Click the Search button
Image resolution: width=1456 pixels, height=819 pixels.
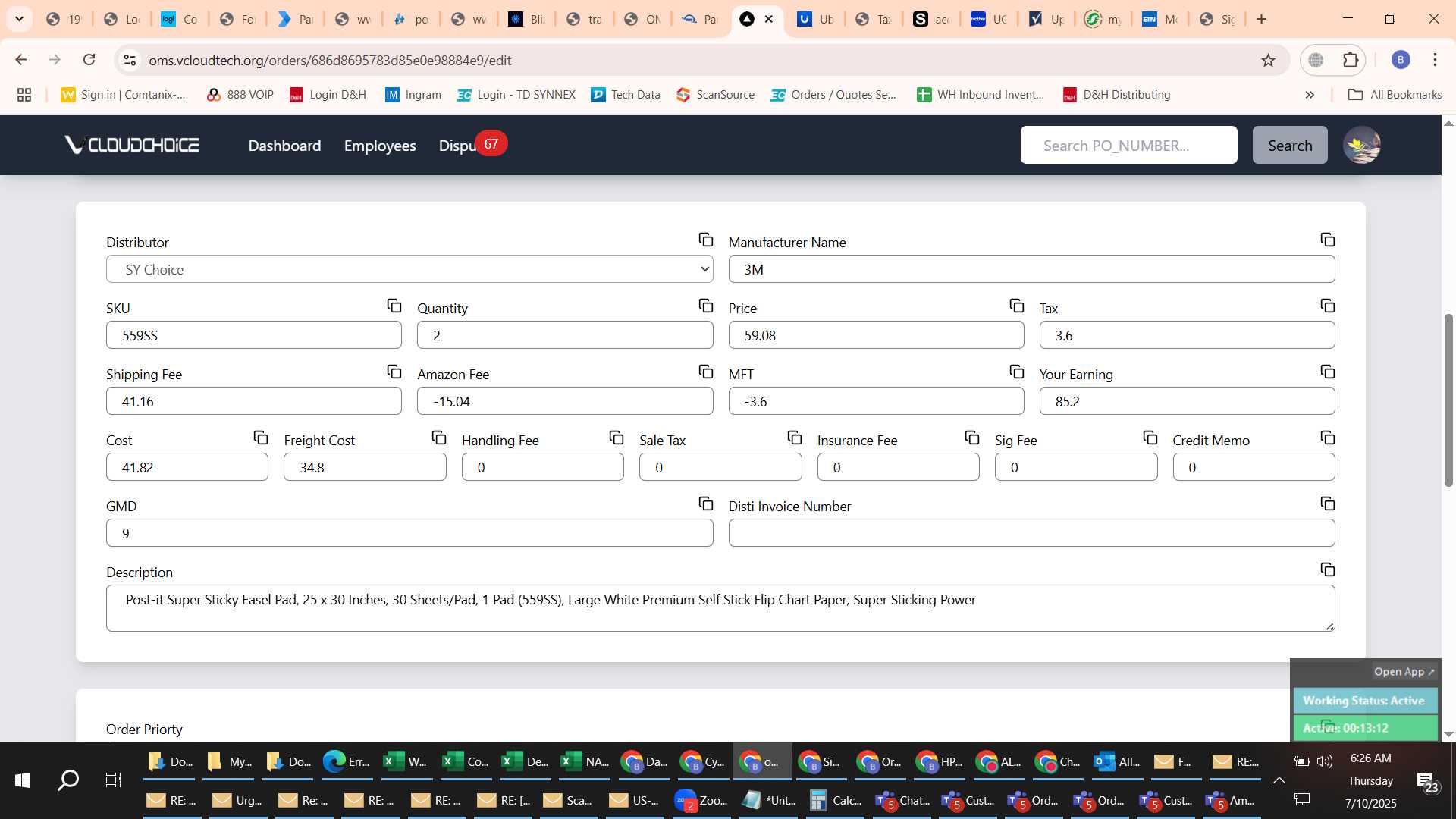click(1290, 145)
